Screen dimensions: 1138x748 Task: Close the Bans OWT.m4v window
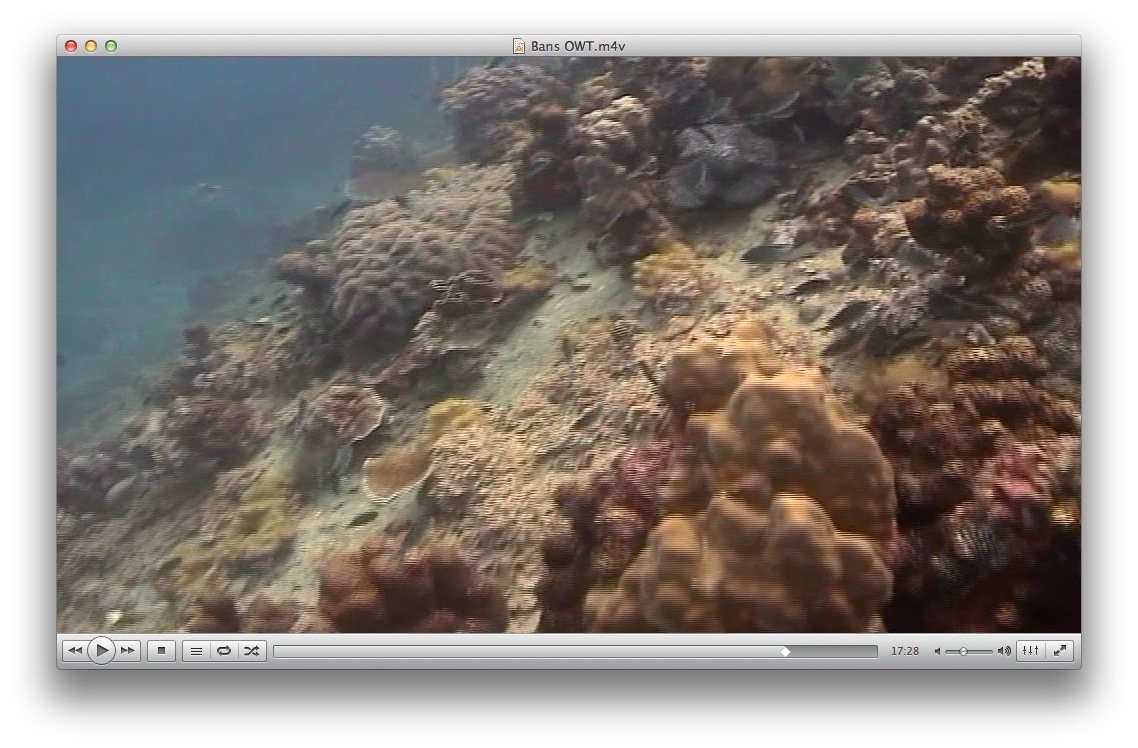click(x=71, y=46)
